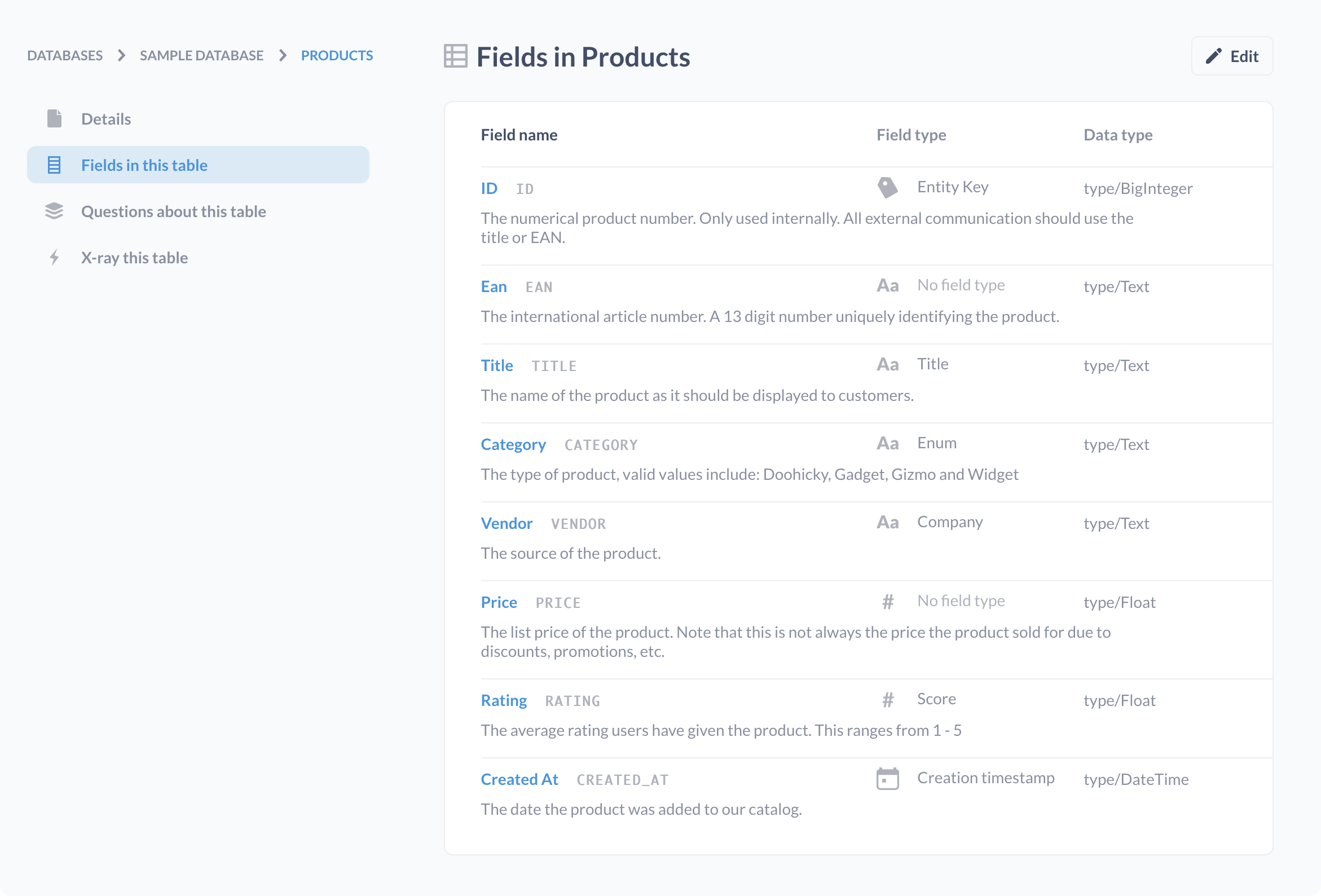
Task: Click the Enum field type icon for Category
Action: coord(887,443)
